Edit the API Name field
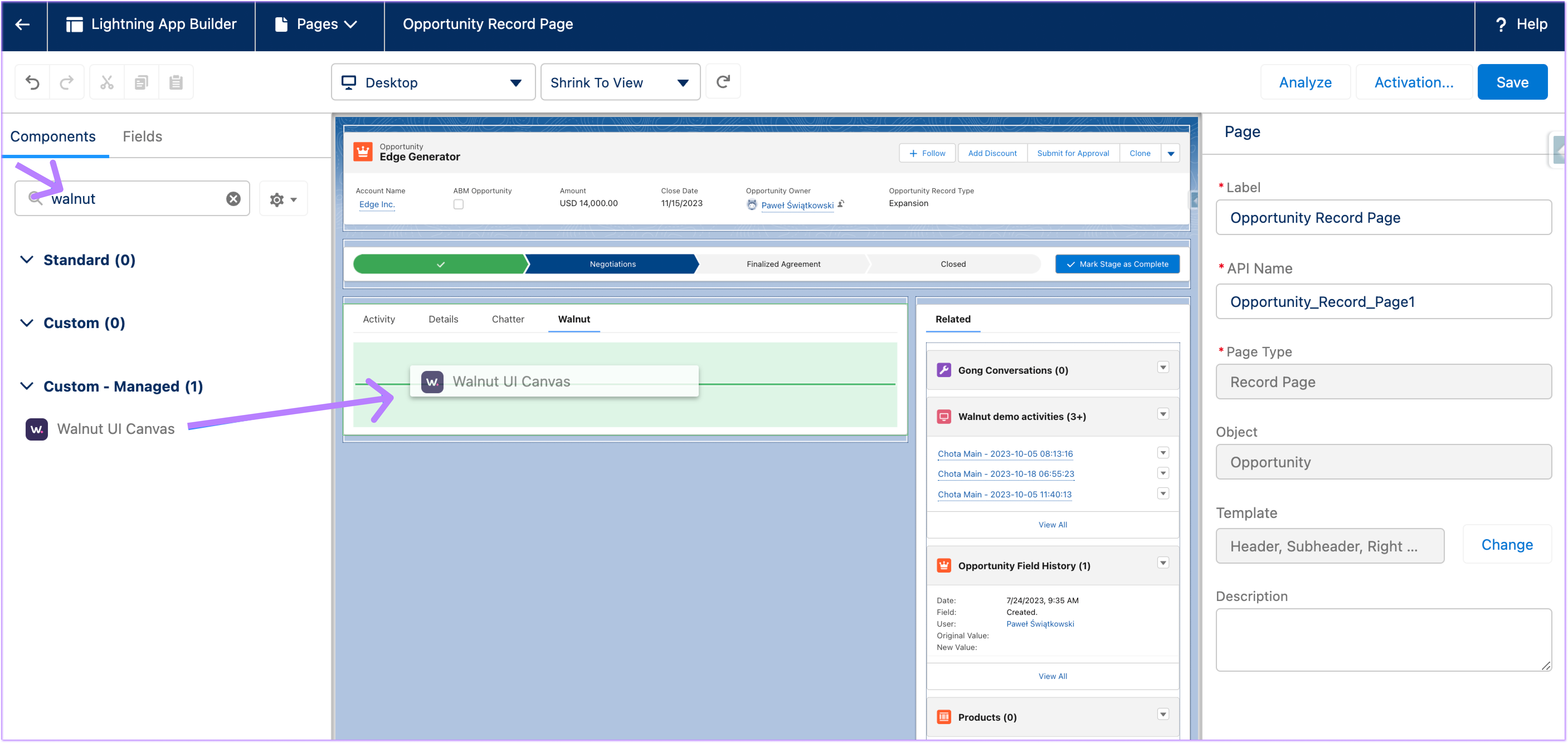This screenshot has height=743, width=1568. (x=1383, y=302)
